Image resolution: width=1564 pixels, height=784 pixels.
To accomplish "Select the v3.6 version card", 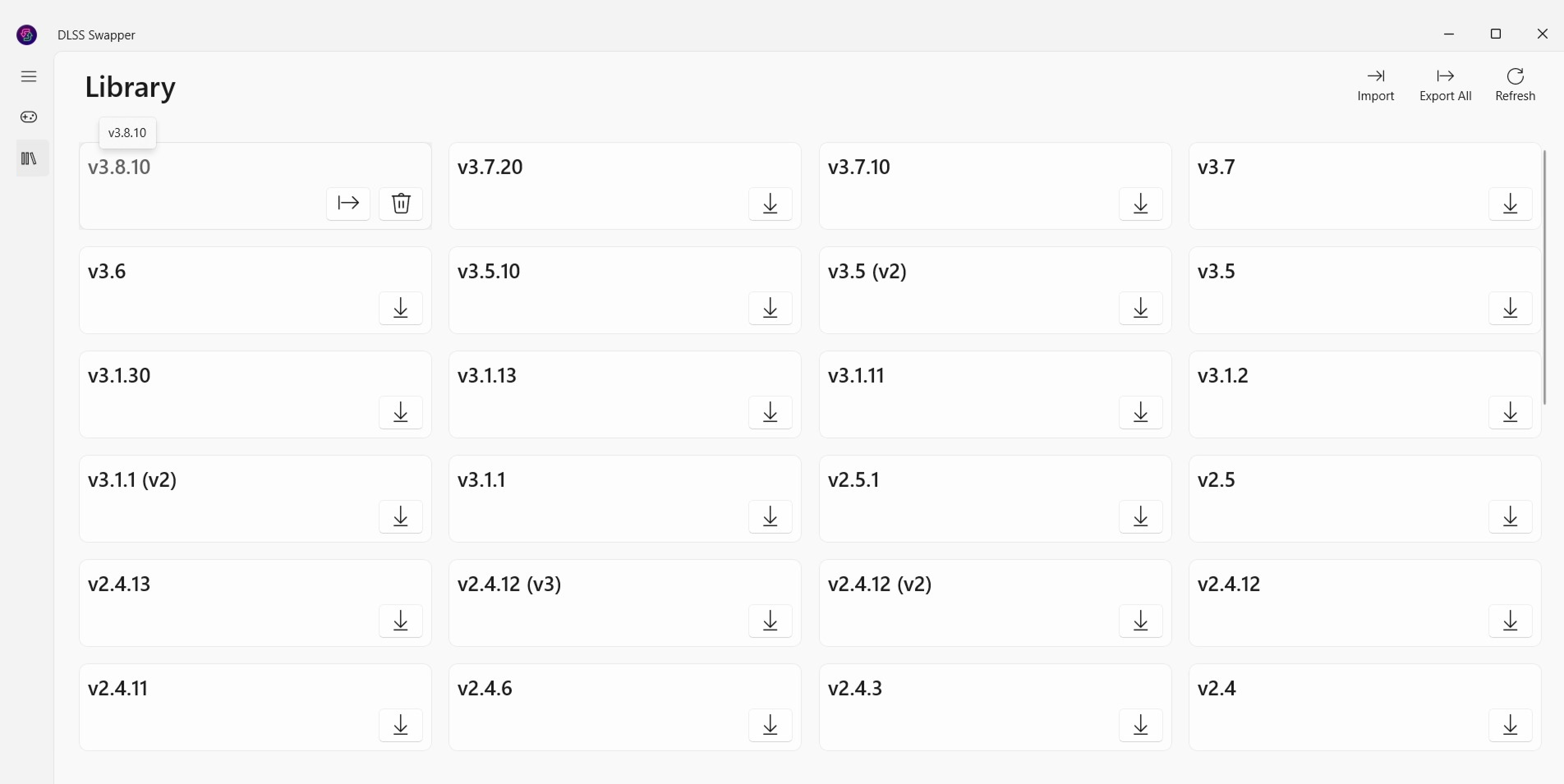I will click(x=255, y=290).
